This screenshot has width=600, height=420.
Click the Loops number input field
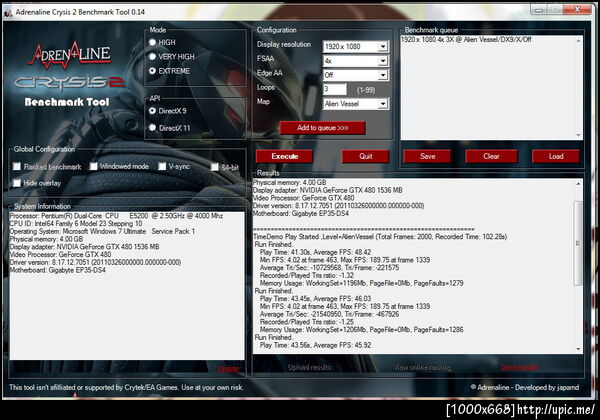(335, 89)
